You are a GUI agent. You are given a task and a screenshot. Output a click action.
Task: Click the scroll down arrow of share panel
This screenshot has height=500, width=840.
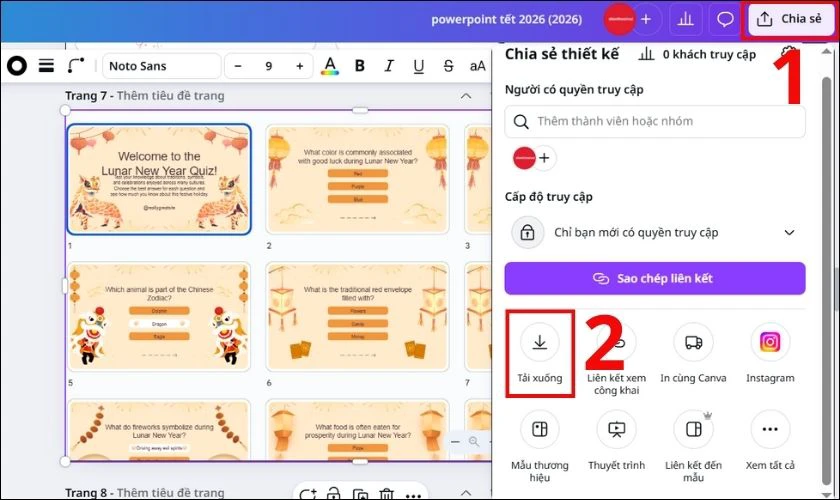(827, 494)
